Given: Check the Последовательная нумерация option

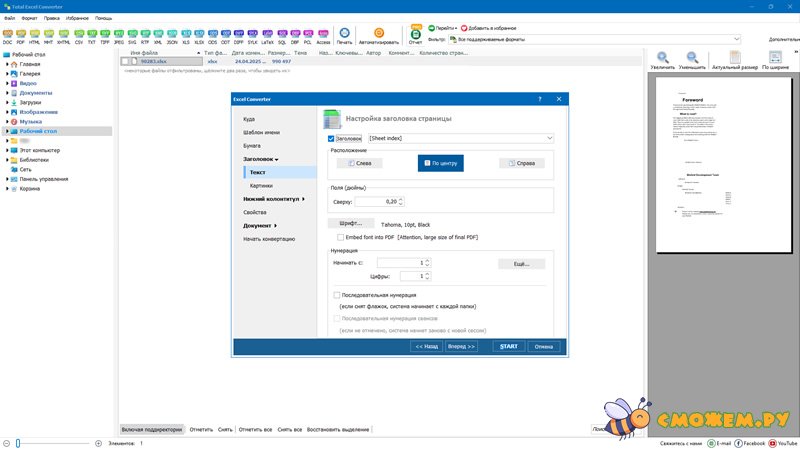Looking at the screenshot, I should click(x=337, y=296).
